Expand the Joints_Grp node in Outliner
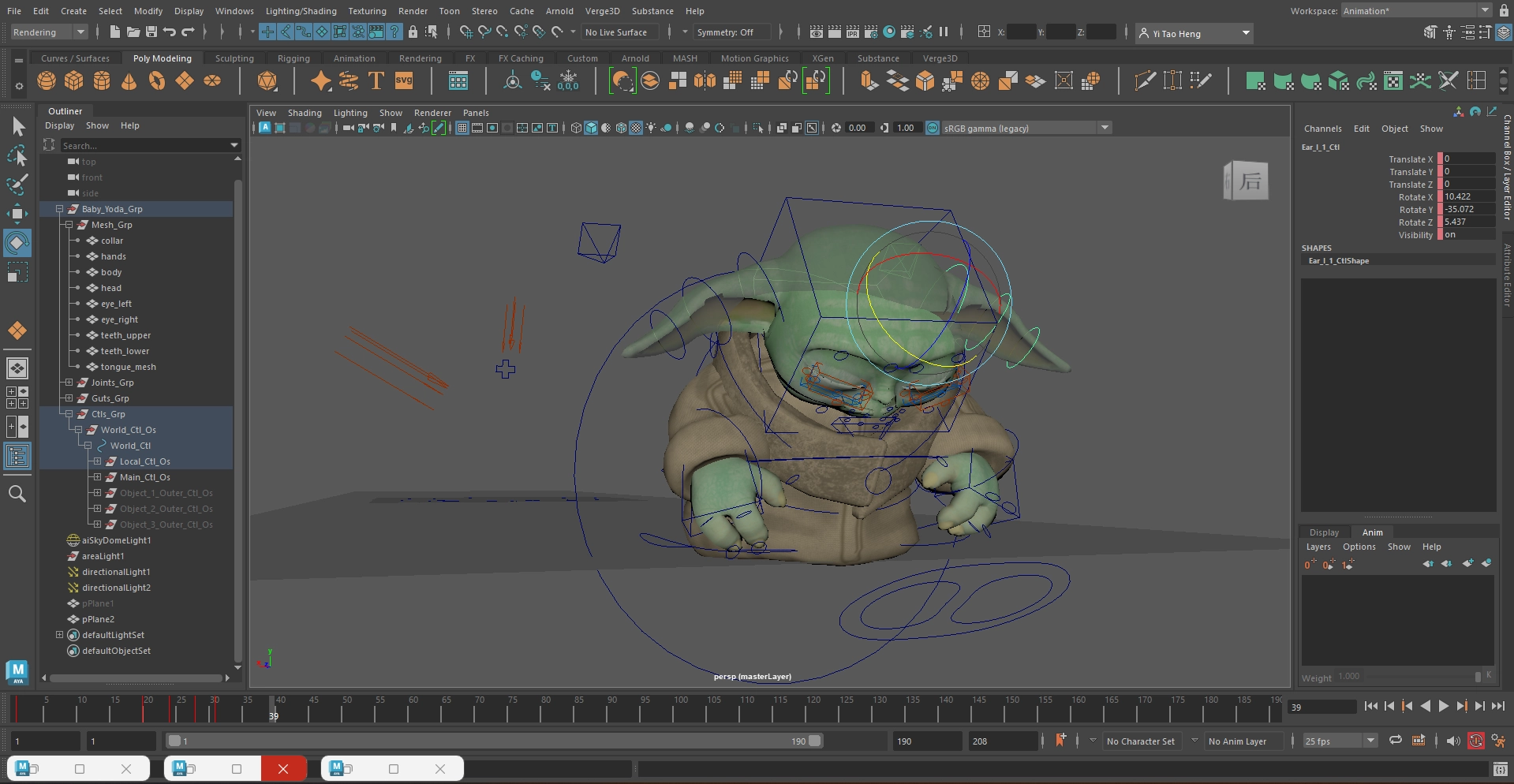 [x=69, y=383]
